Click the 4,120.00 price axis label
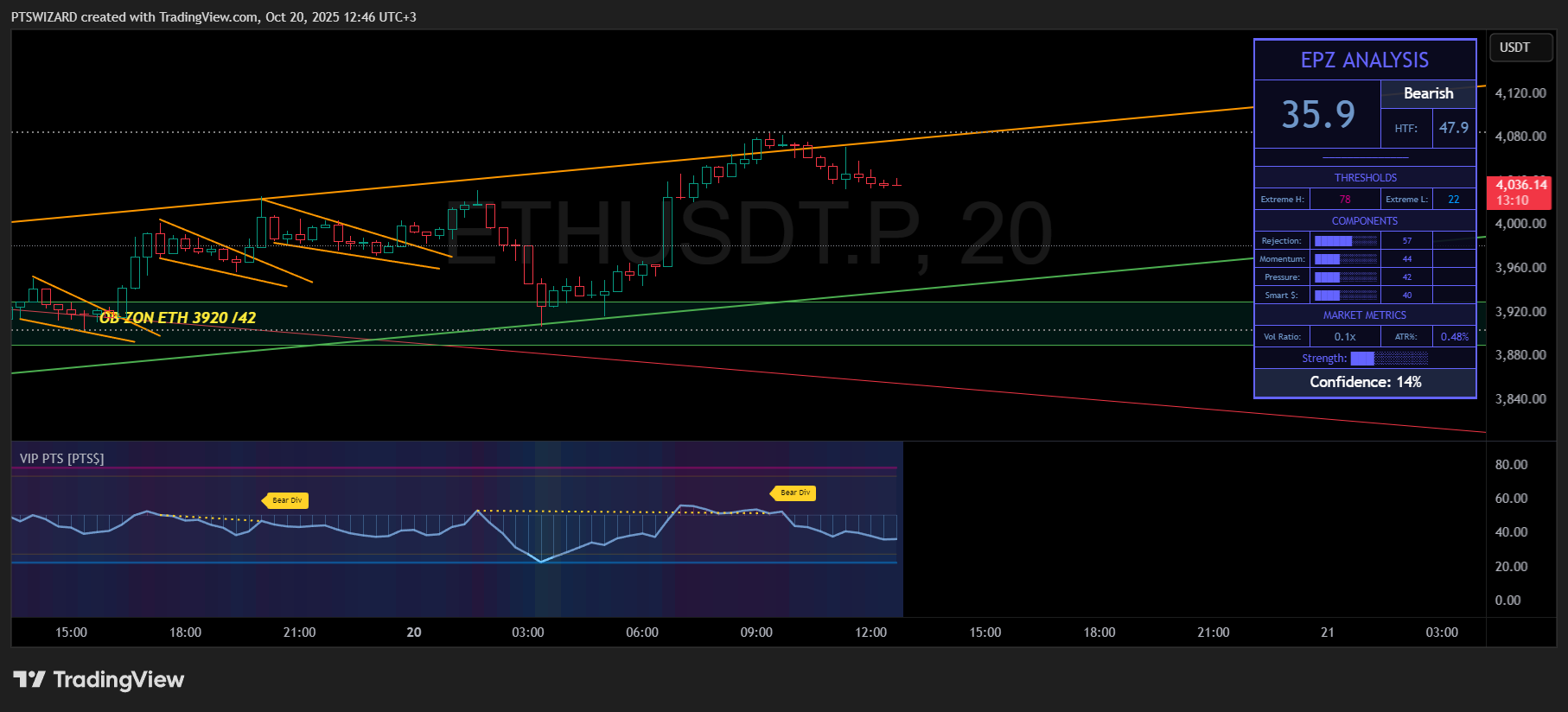 point(1520,93)
